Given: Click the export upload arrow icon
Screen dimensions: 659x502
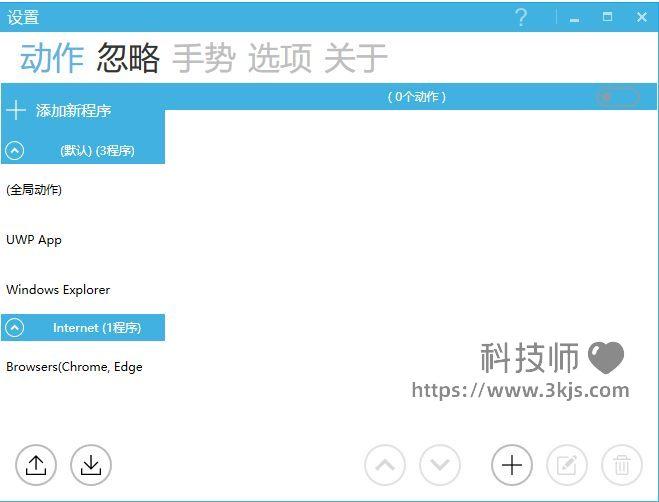Looking at the screenshot, I should tap(36, 465).
